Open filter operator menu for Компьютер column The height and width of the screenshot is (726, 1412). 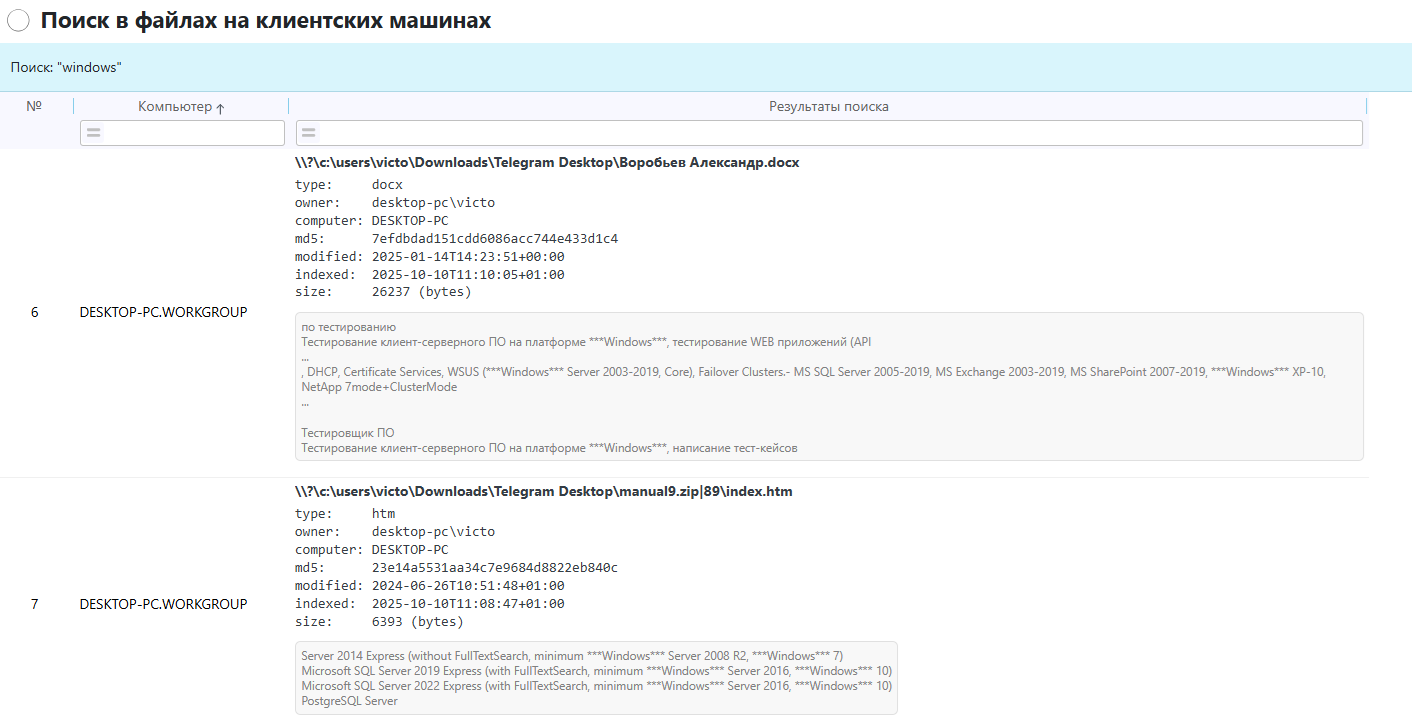click(x=93, y=133)
